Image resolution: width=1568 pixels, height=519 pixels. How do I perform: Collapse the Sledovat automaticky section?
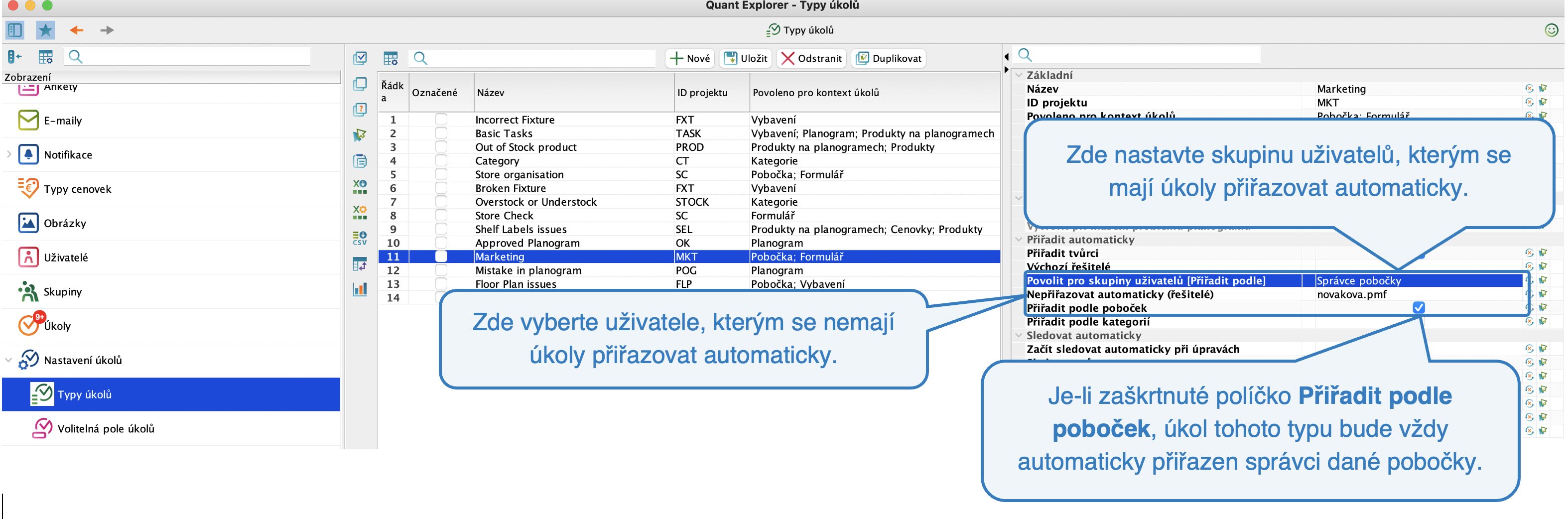click(x=1019, y=335)
